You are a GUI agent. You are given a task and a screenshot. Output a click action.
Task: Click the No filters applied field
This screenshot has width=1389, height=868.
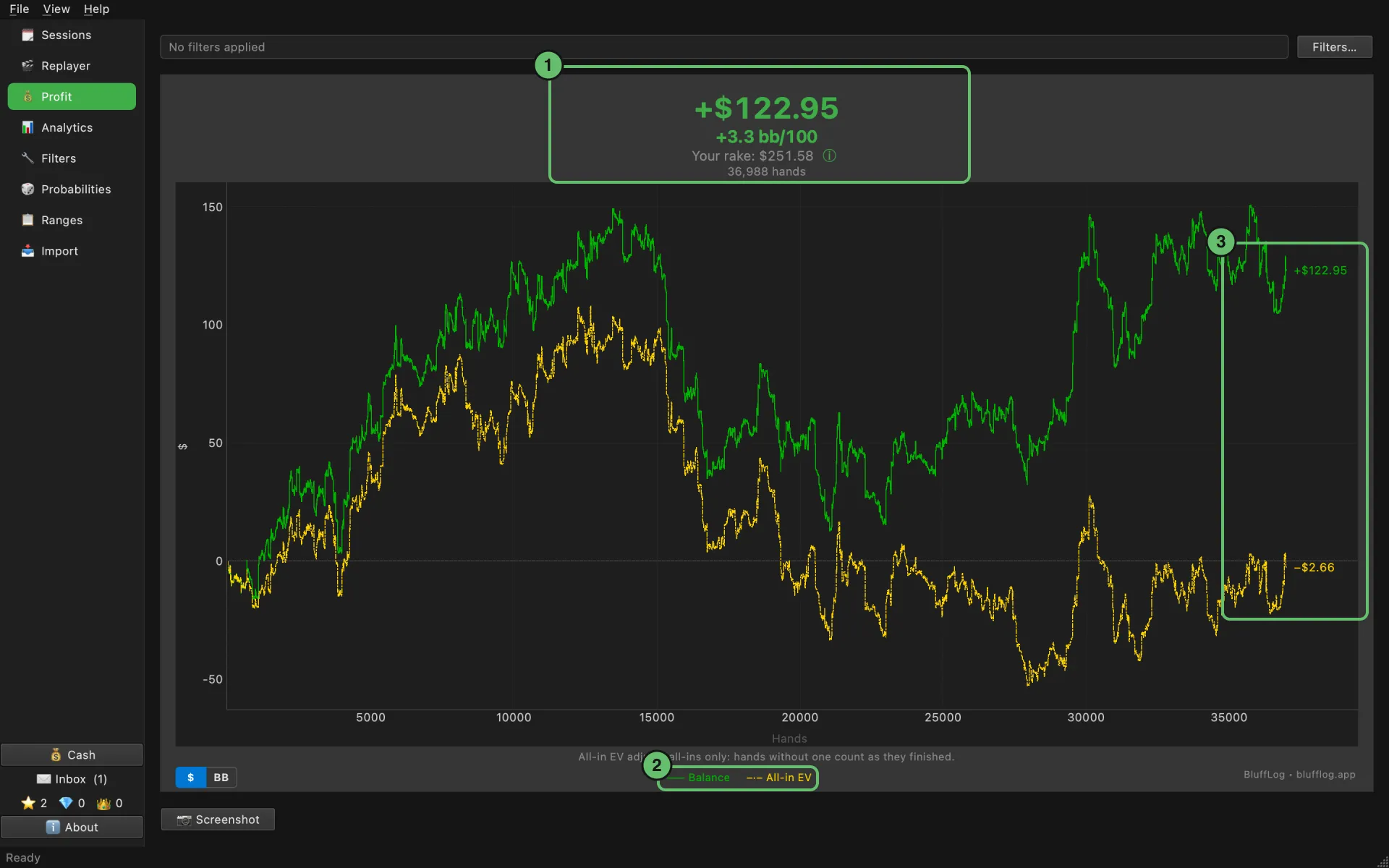[x=723, y=47]
